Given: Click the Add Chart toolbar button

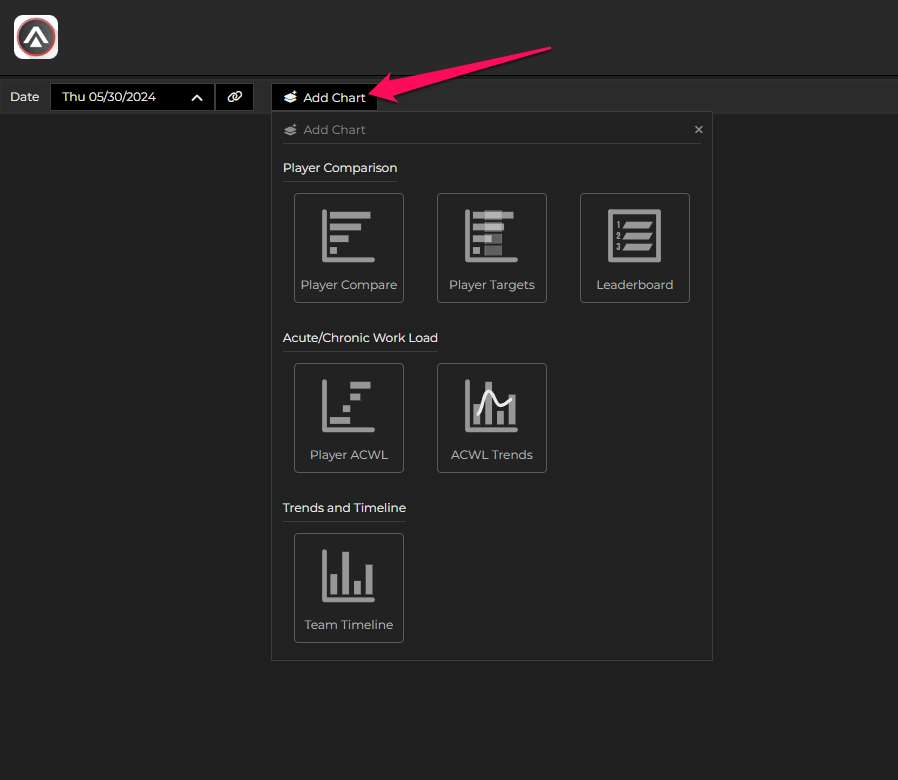Looking at the screenshot, I should 324,97.
